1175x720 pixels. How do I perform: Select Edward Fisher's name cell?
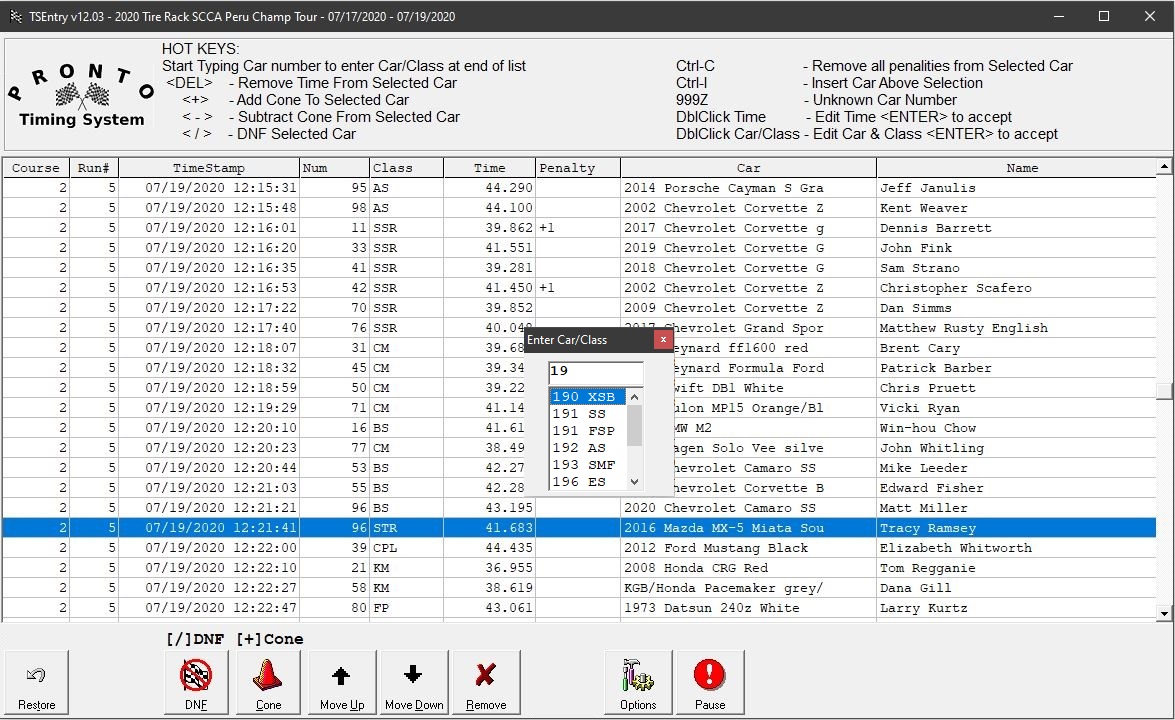click(1015, 488)
